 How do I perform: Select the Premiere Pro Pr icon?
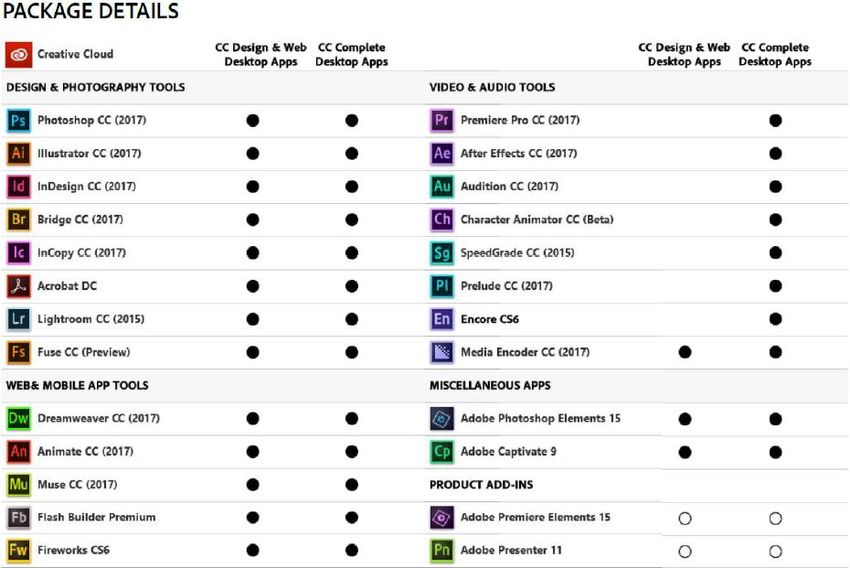tap(442, 120)
